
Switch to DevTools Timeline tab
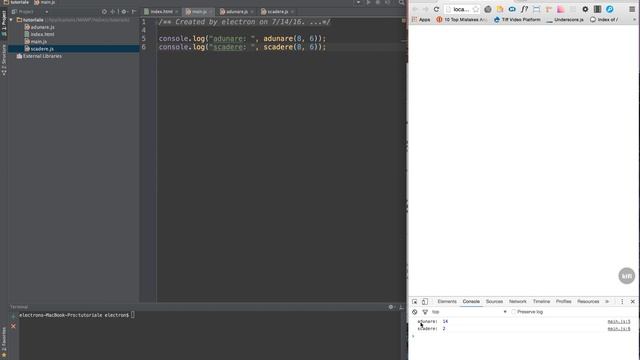541,302
